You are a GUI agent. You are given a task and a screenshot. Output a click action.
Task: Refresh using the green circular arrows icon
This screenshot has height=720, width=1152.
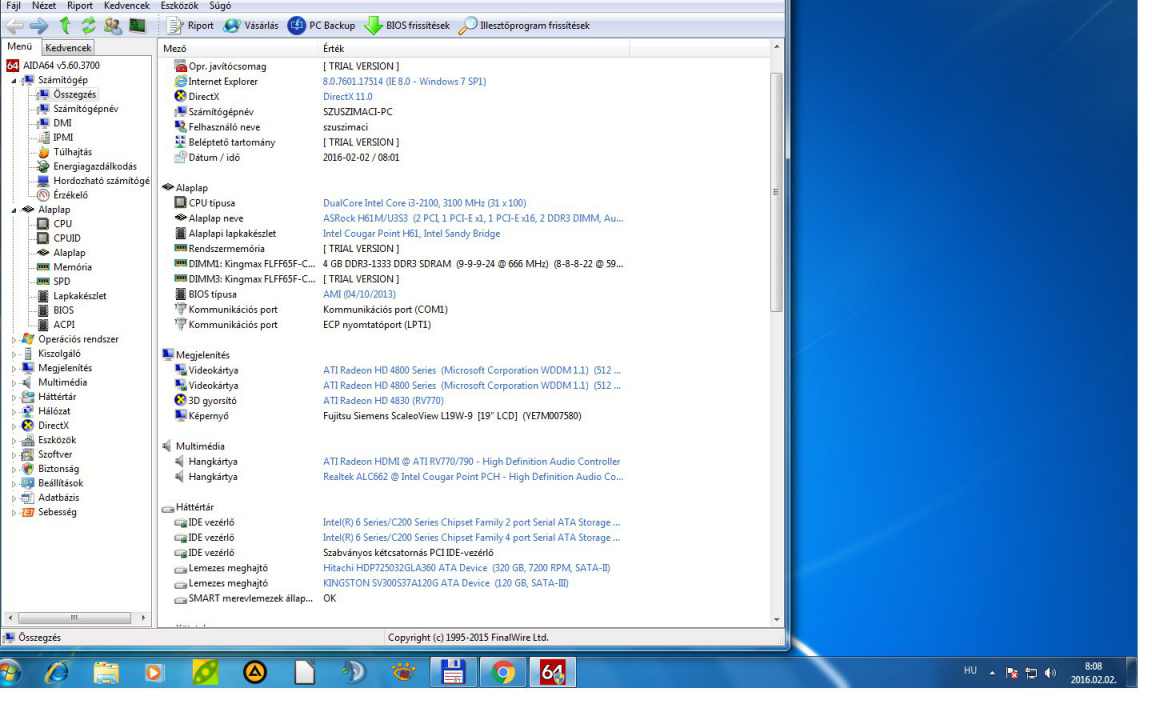(x=88, y=26)
